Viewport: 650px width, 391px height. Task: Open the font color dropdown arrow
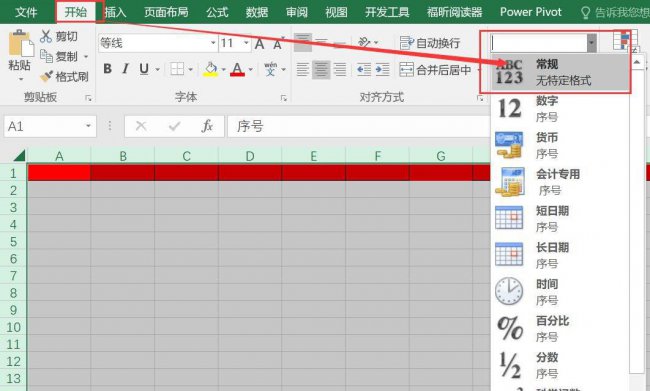pos(250,69)
